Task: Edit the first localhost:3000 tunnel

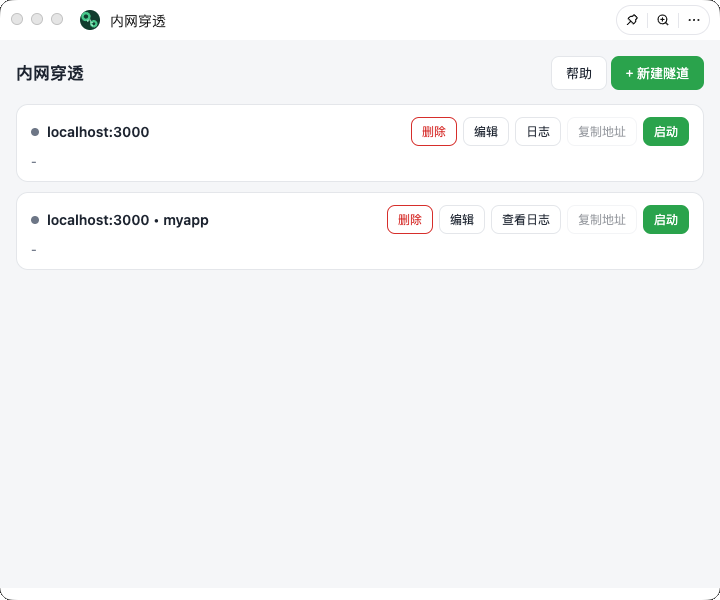Action: [x=486, y=132]
